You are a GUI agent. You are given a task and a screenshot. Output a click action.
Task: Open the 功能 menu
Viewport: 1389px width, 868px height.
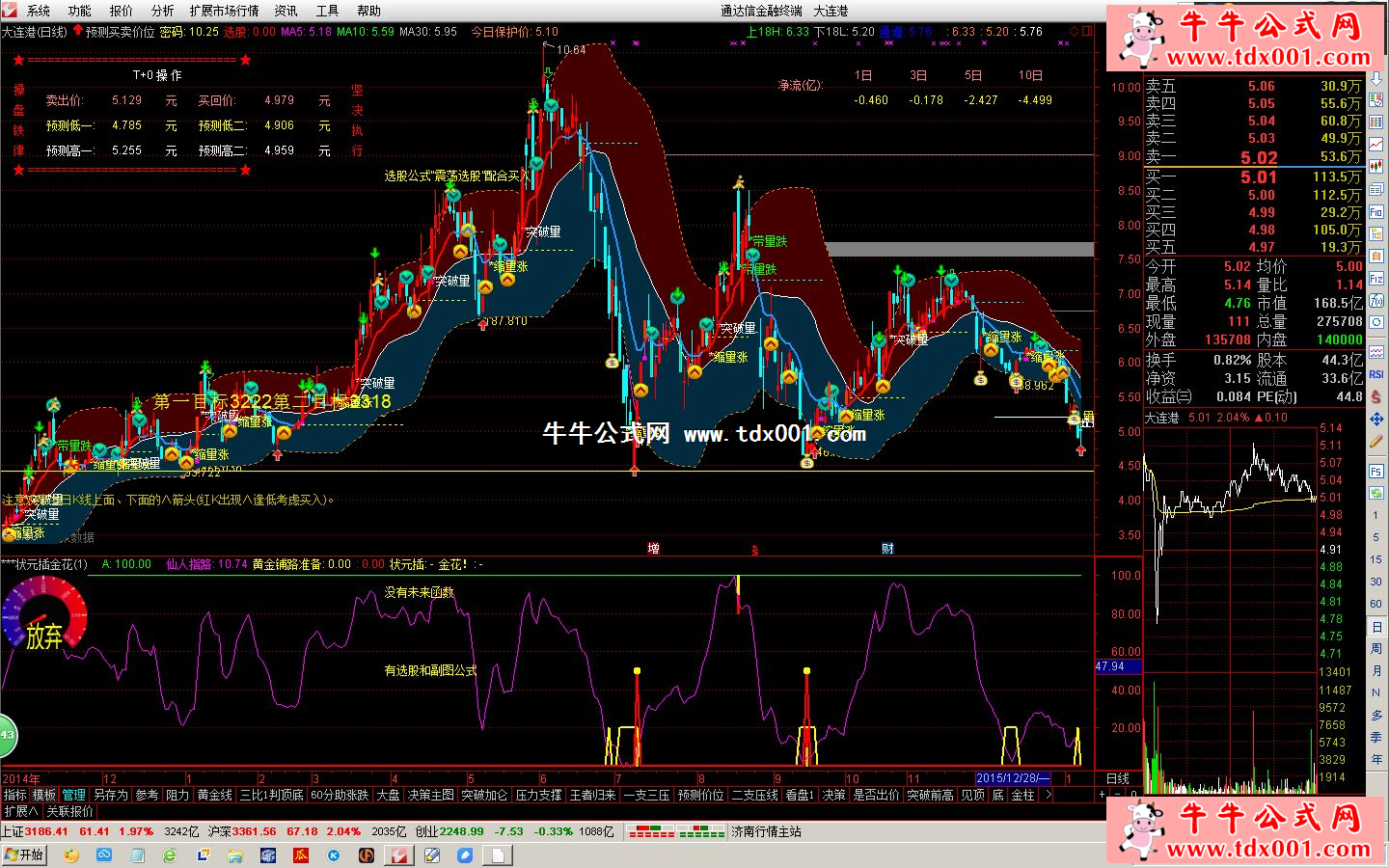[79, 11]
